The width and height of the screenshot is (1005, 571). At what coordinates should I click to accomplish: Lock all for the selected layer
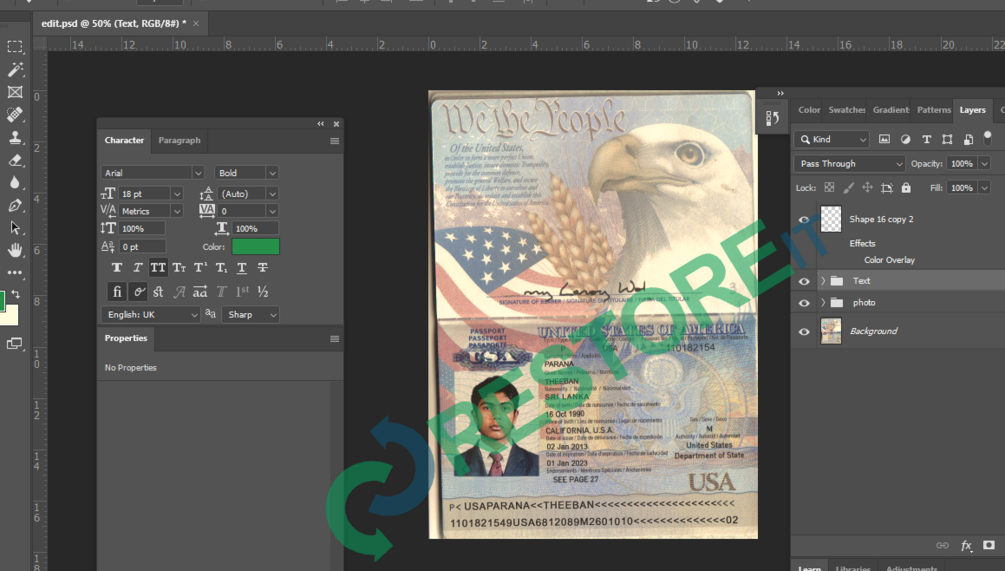click(x=906, y=188)
